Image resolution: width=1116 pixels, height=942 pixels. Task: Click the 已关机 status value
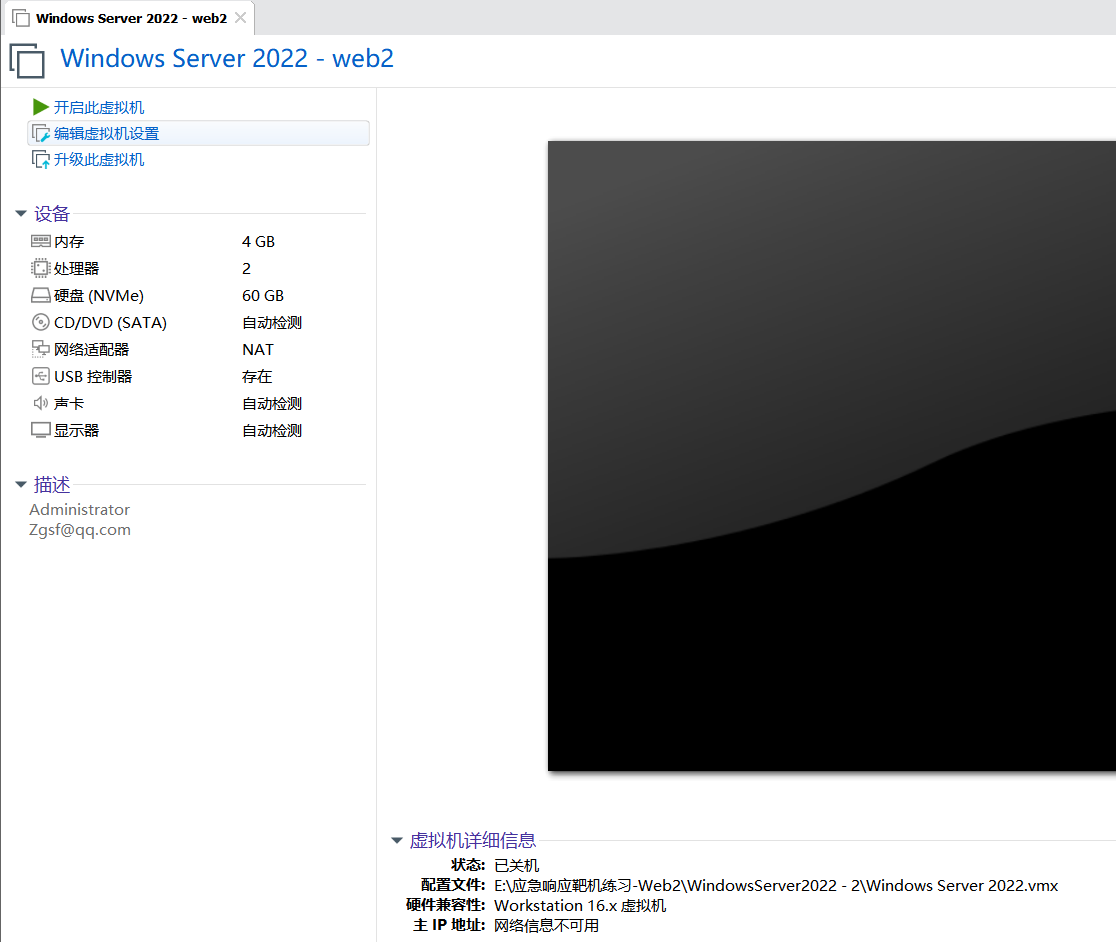tap(517, 866)
